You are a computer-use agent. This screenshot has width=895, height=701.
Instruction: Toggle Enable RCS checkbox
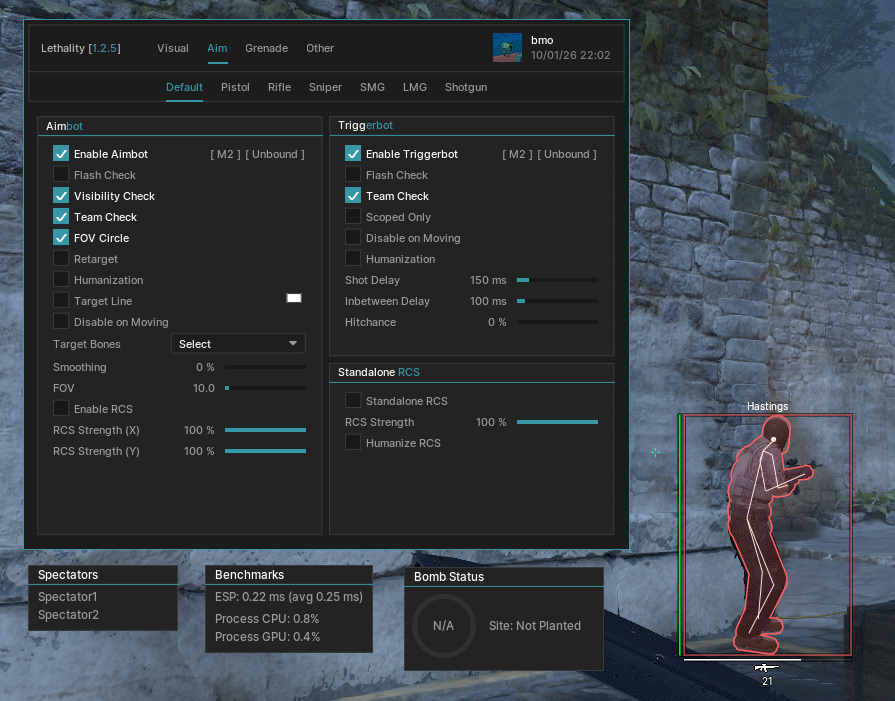61,409
